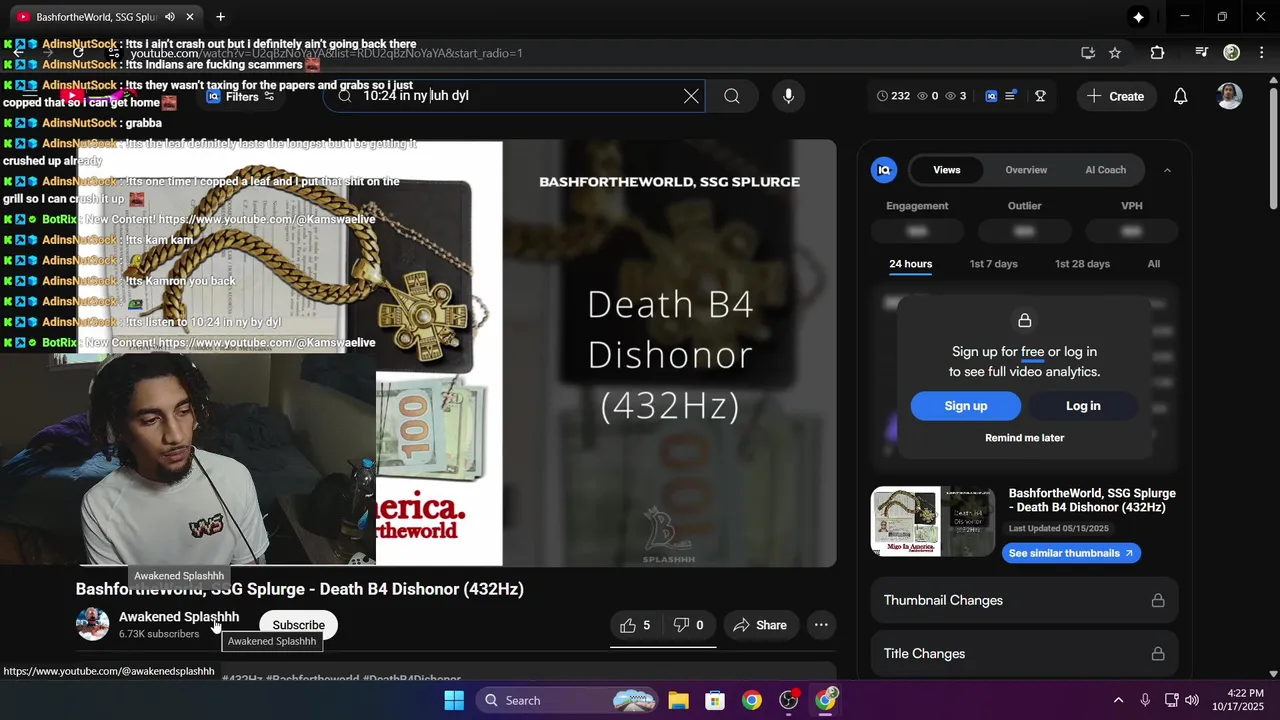
Task: Dislike the video with thumbs down
Action: tap(689, 625)
